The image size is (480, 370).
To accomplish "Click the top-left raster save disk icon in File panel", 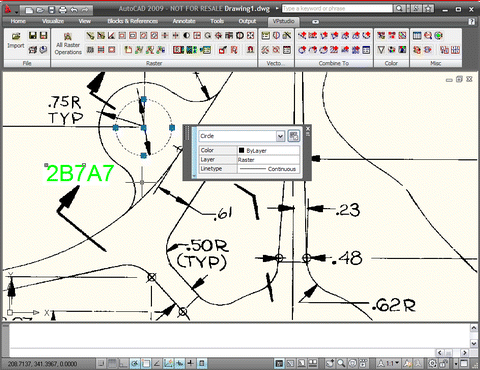I will coord(33,35).
